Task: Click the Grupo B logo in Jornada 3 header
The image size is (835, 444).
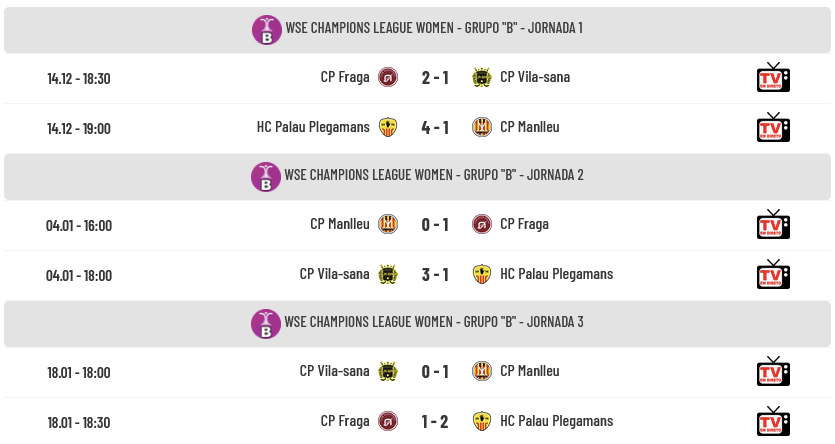Action: pyautogui.click(x=266, y=324)
